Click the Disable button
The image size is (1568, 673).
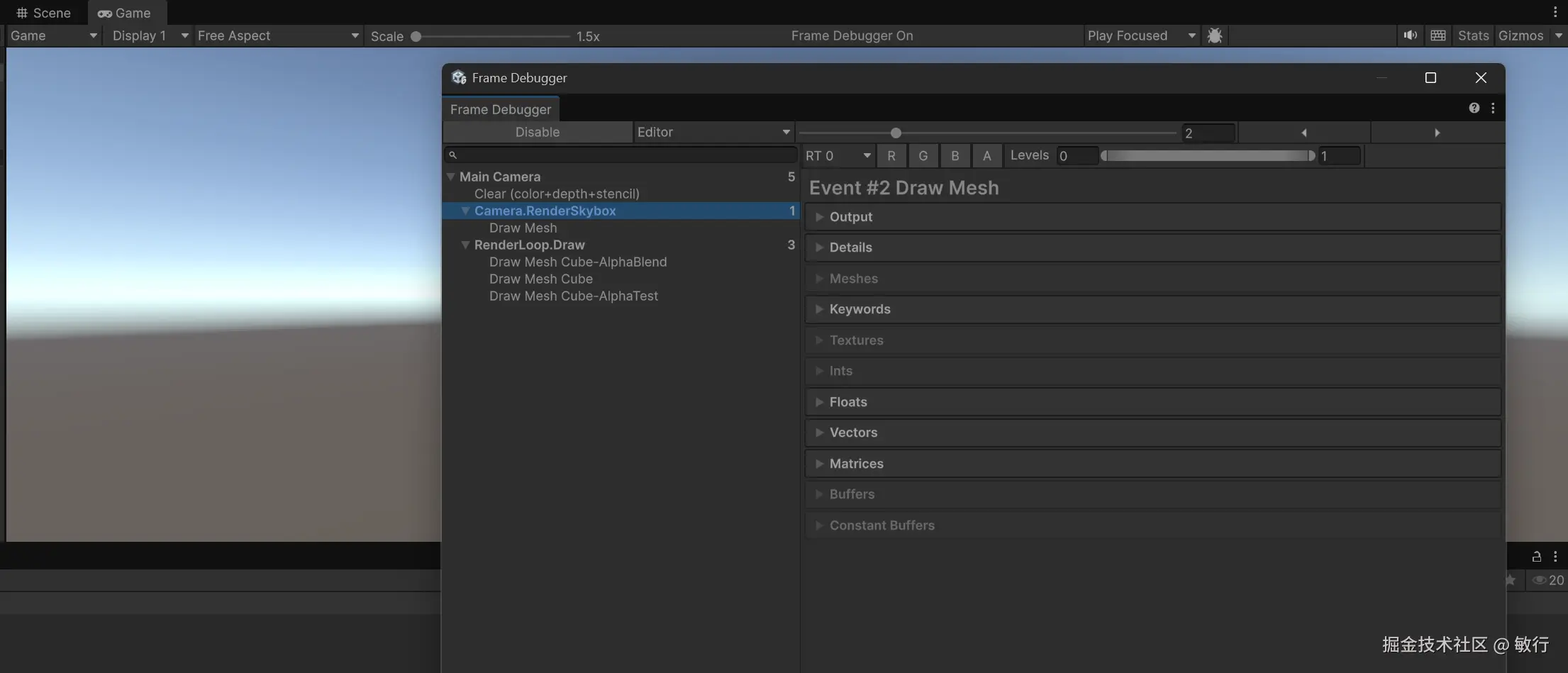coord(538,132)
